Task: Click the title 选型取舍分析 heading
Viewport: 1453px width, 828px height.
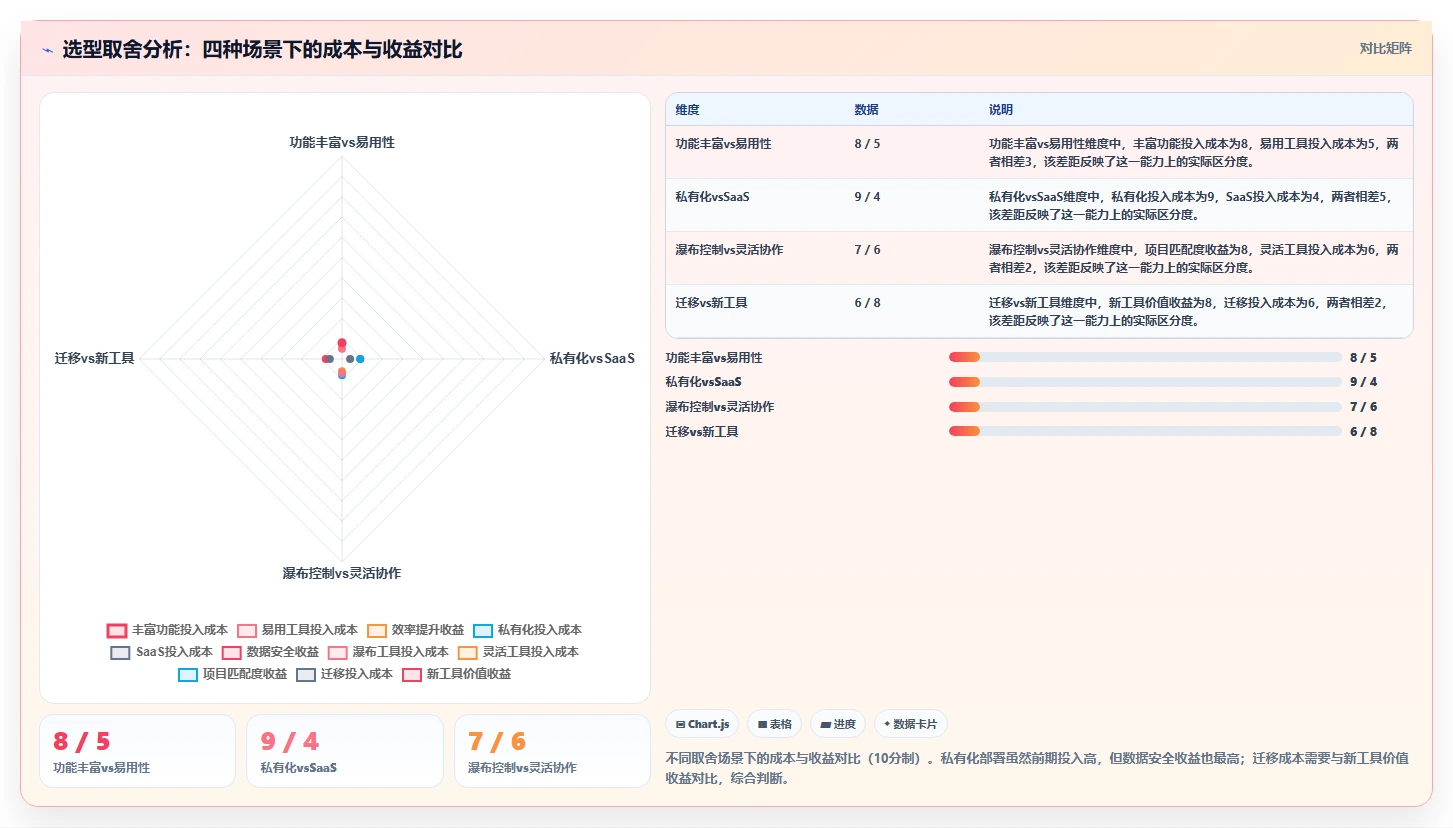Action: (263, 49)
